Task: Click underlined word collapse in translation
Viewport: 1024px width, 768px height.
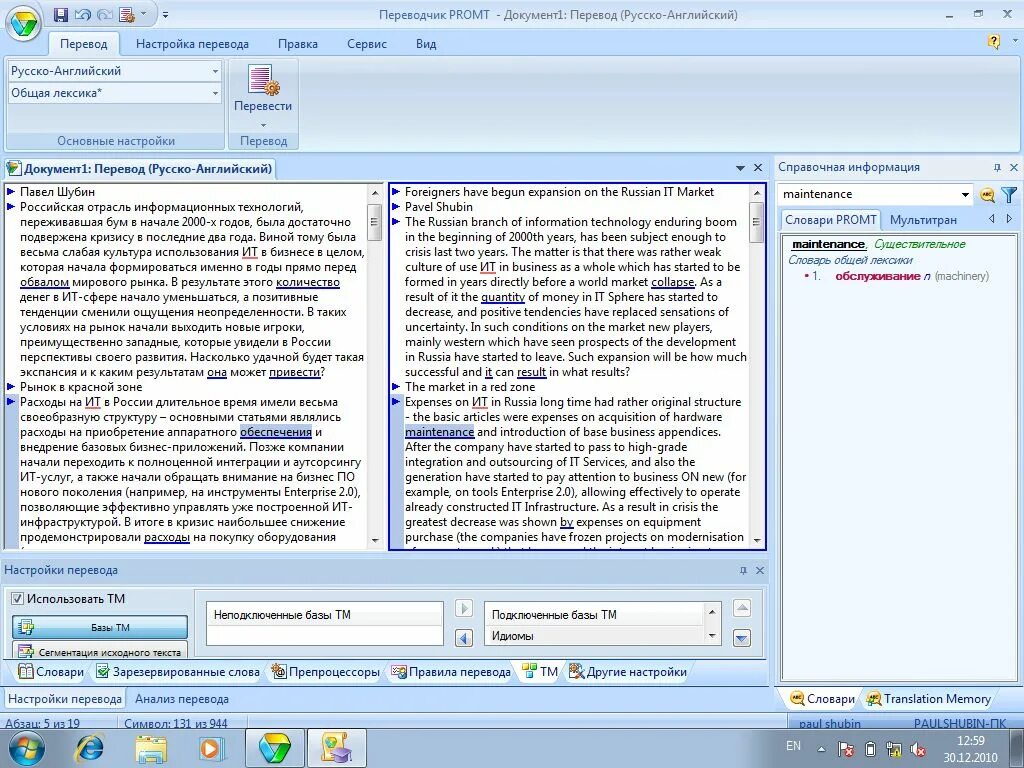Action: (x=672, y=282)
